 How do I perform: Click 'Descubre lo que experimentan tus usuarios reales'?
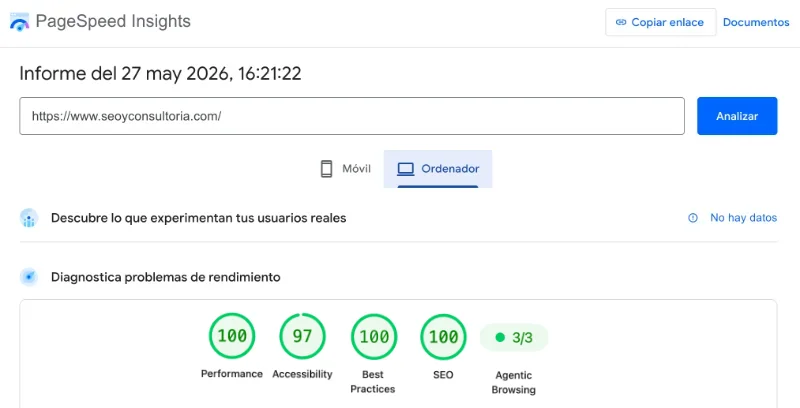(x=198, y=218)
